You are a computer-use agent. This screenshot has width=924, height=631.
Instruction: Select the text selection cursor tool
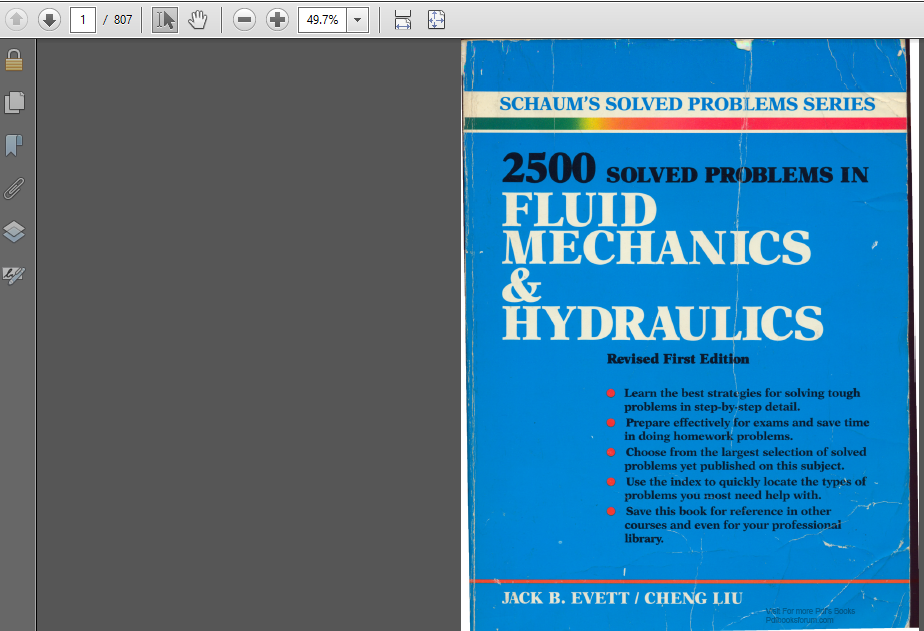pyautogui.click(x=165, y=20)
